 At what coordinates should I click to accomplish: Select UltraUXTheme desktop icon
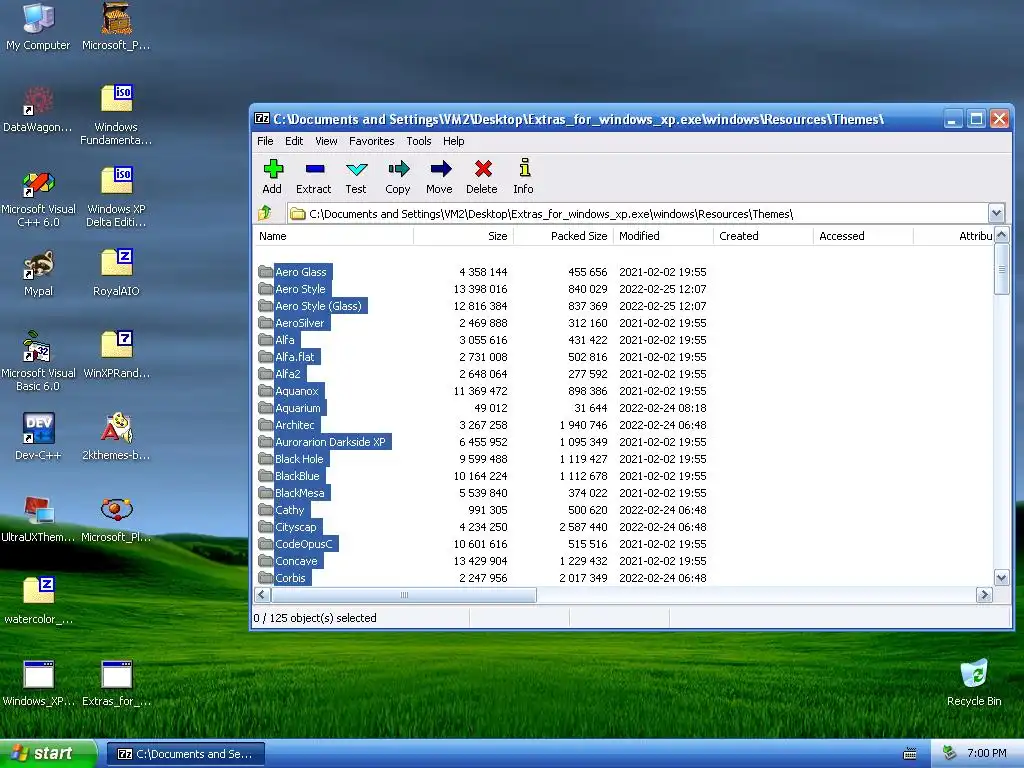(x=38, y=519)
